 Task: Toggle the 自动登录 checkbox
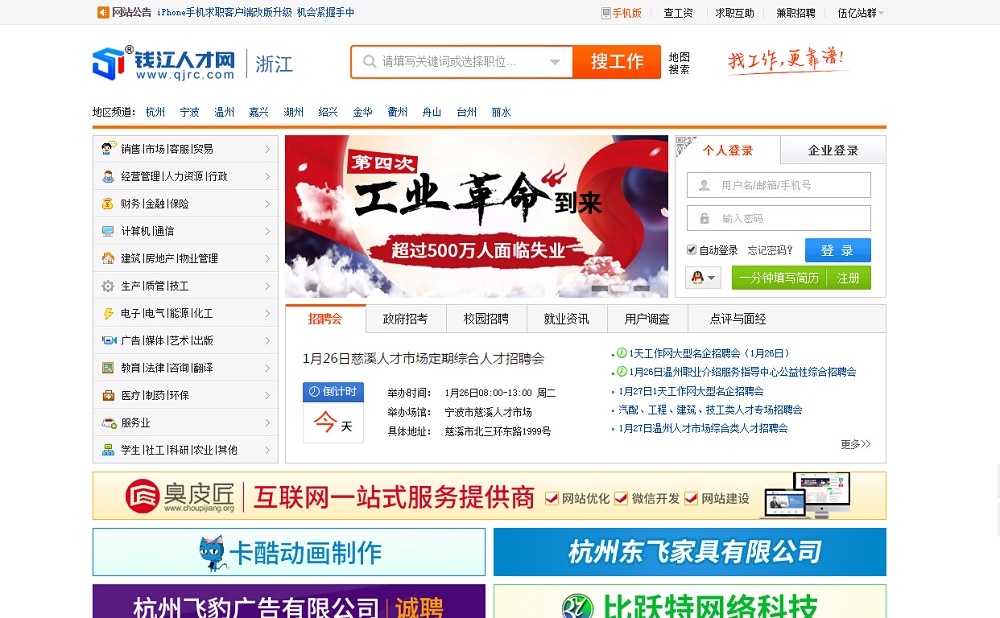pos(691,249)
